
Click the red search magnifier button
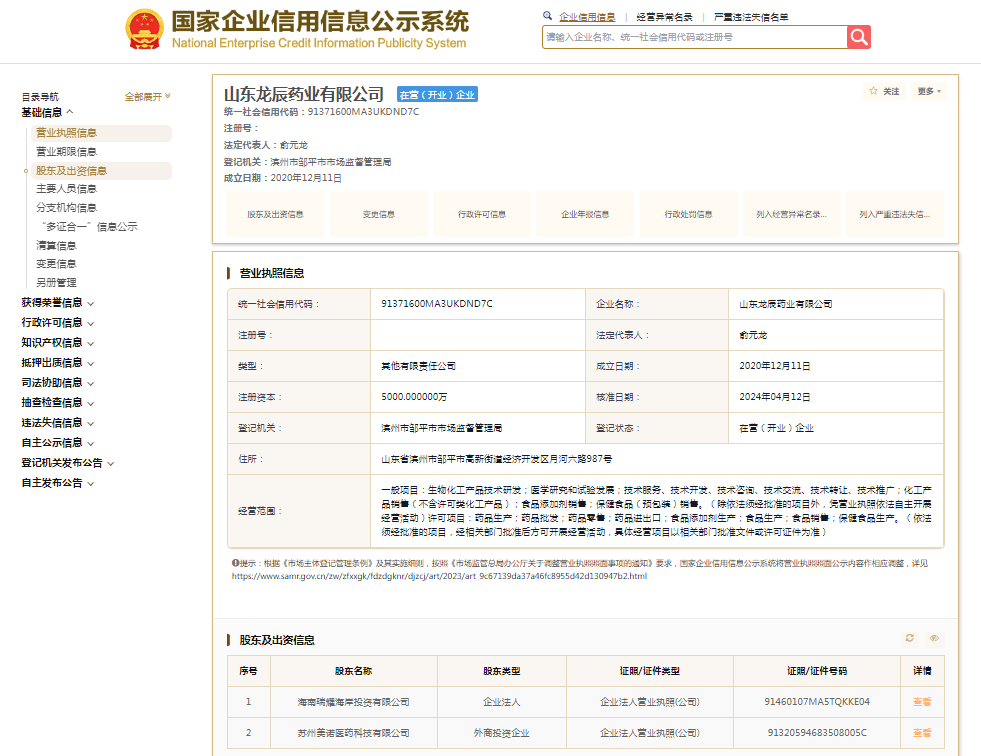(x=858, y=37)
